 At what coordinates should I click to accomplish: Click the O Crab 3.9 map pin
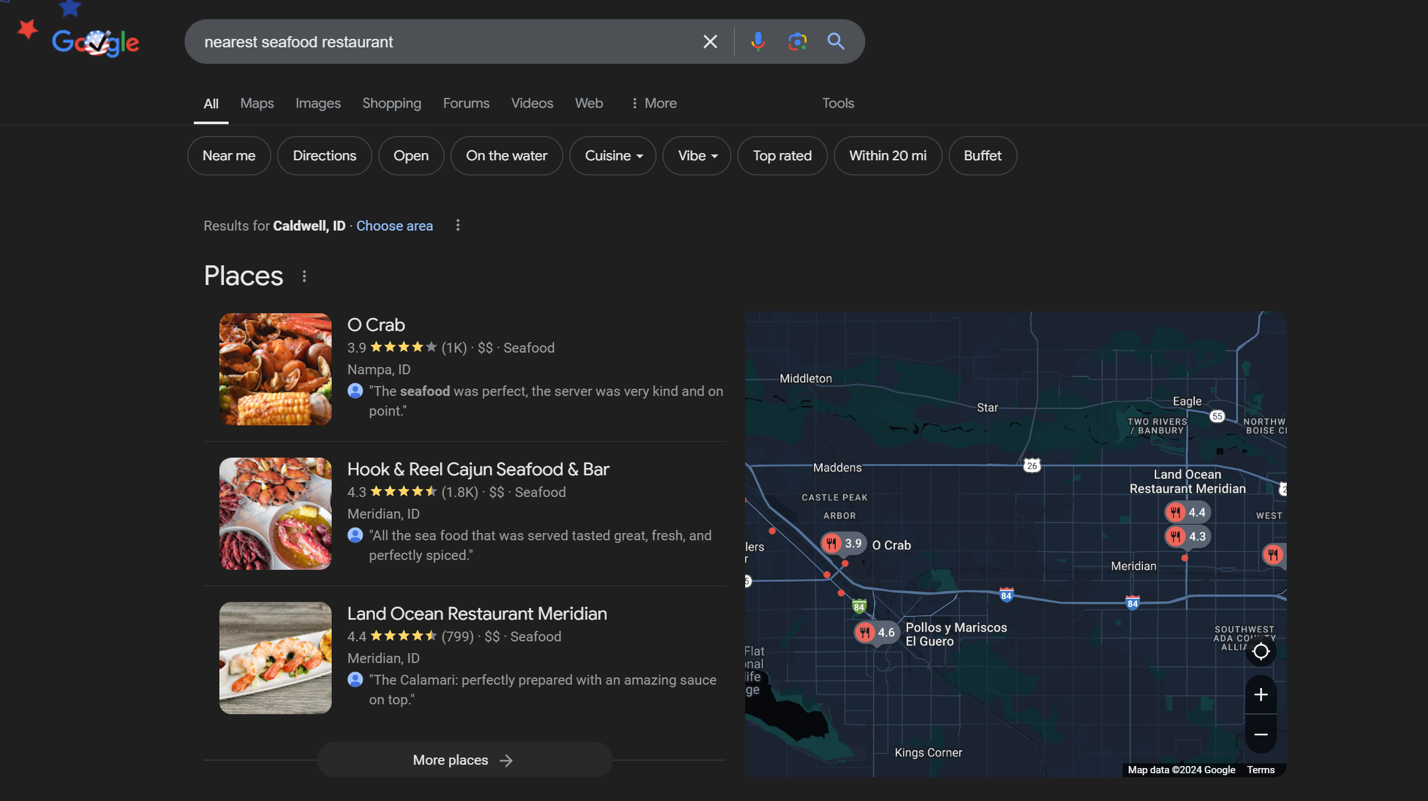coord(843,544)
